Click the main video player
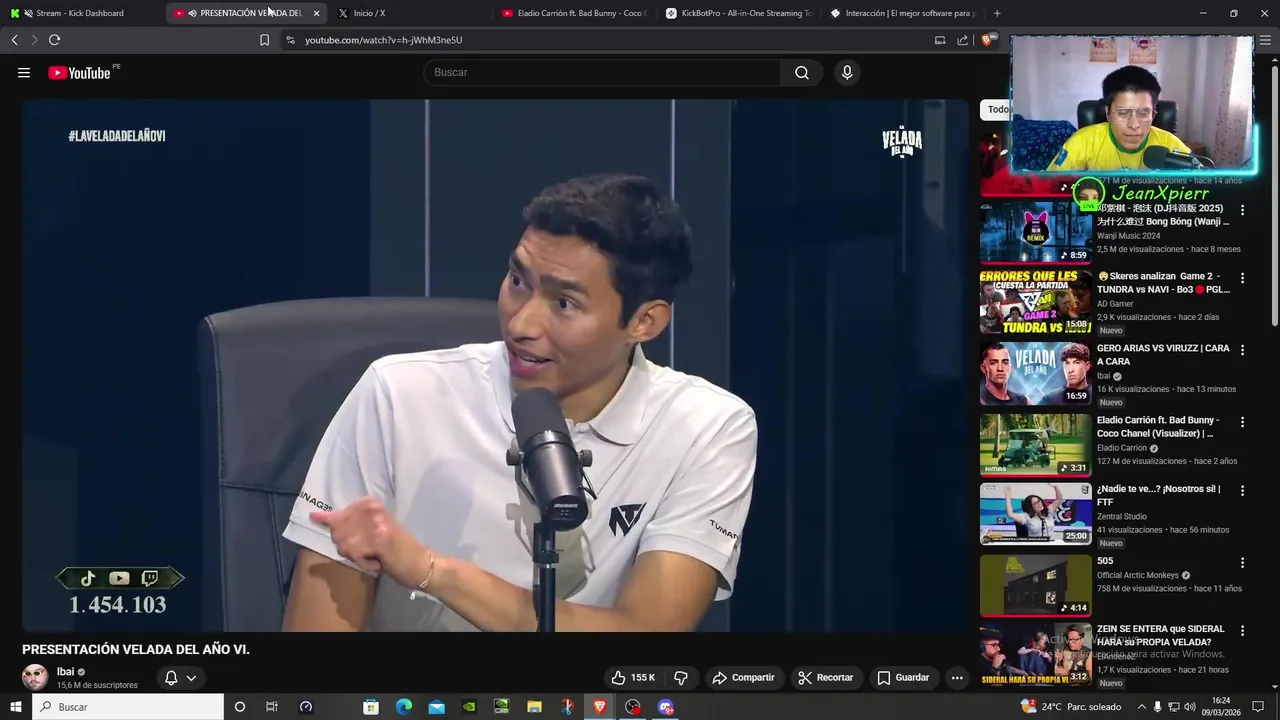 tap(496, 365)
